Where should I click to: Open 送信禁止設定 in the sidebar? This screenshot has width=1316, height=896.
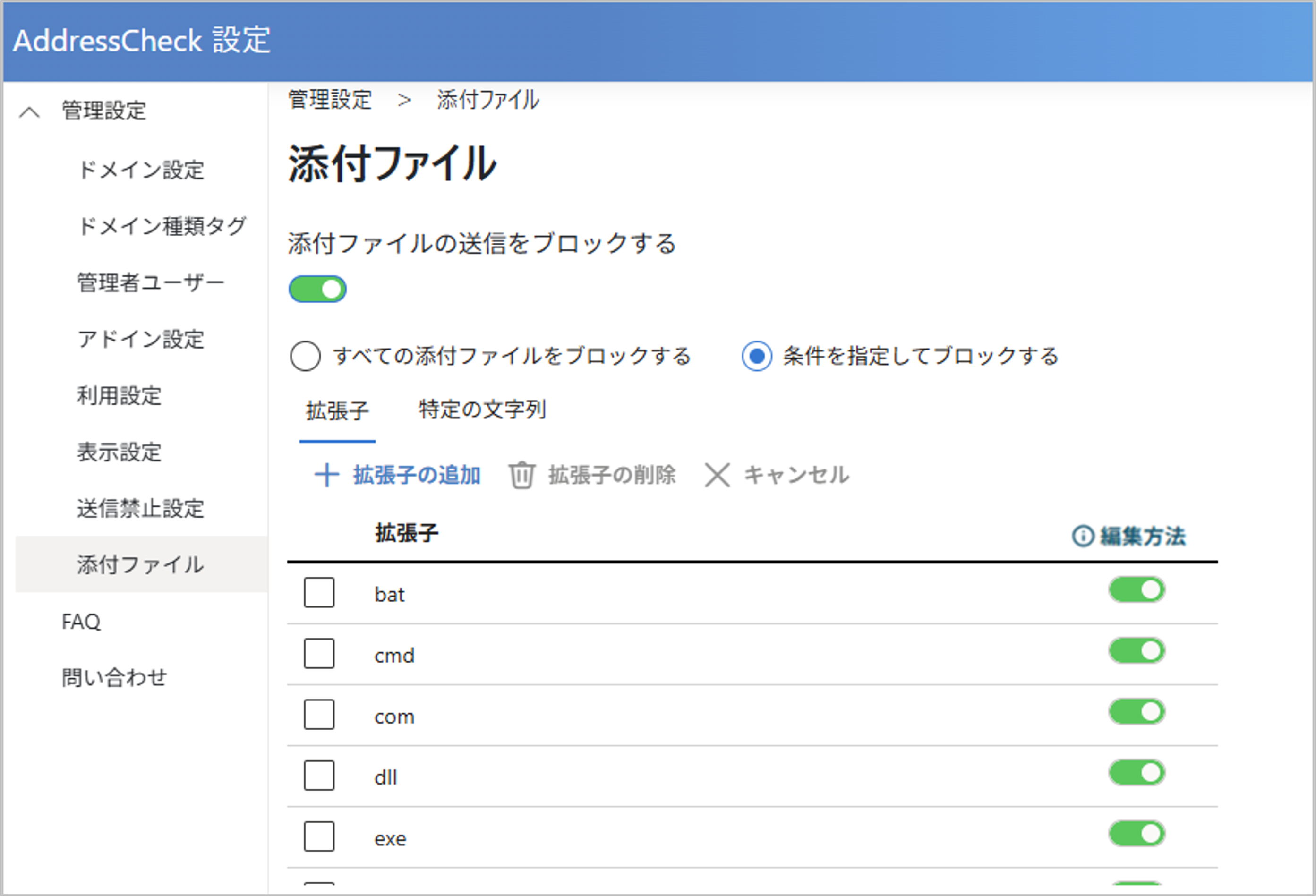pos(140,508)
